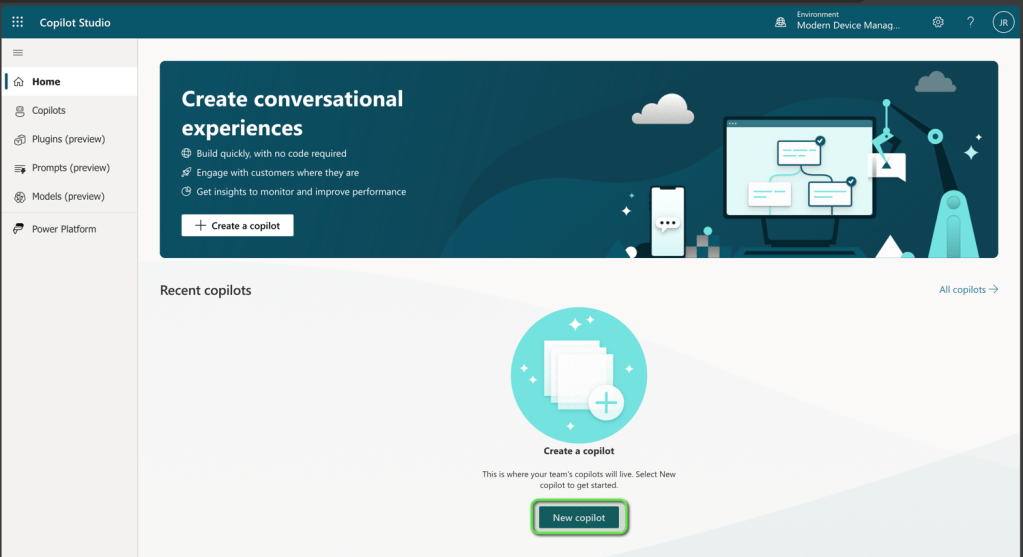Follow the All copilots link
Screen dimensions: 1023x557
point(968,290)
